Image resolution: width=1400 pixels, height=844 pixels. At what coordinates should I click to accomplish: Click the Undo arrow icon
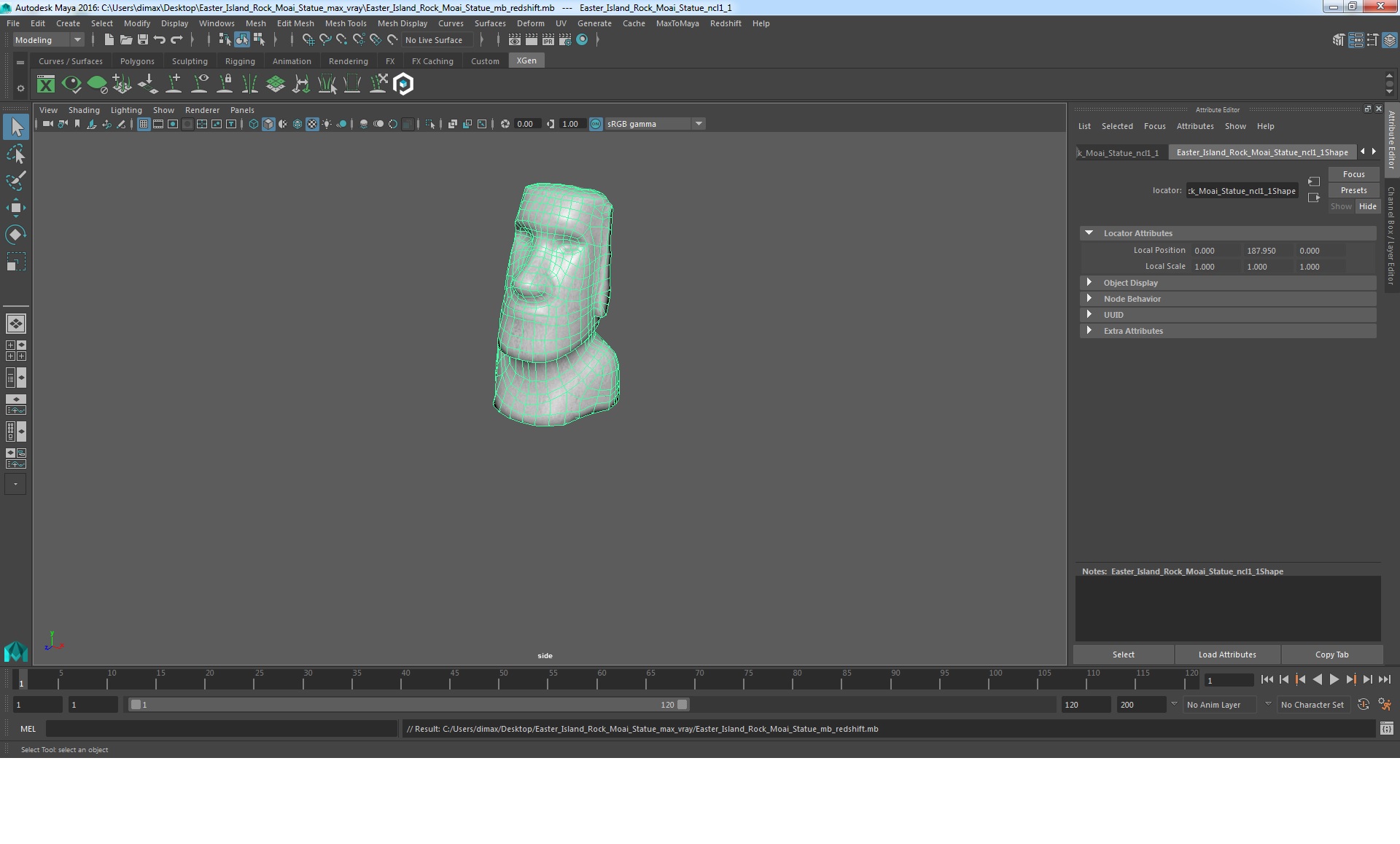(160, 40)
